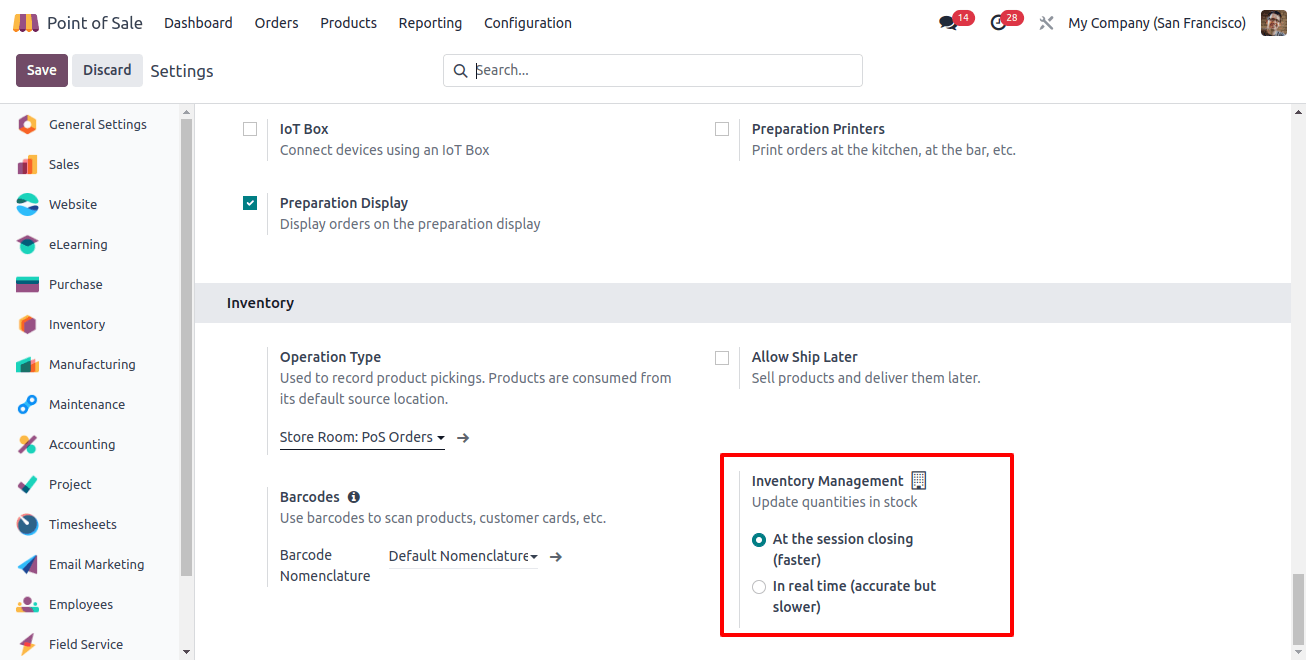
Task: Expand the Store Room: PoS Orders dropdown
Action: click(x=362, y=438)
